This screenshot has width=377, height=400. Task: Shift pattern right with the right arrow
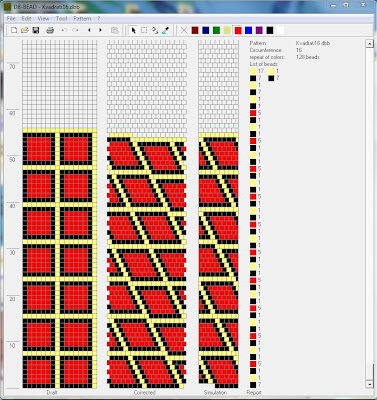tap(100, 30)
